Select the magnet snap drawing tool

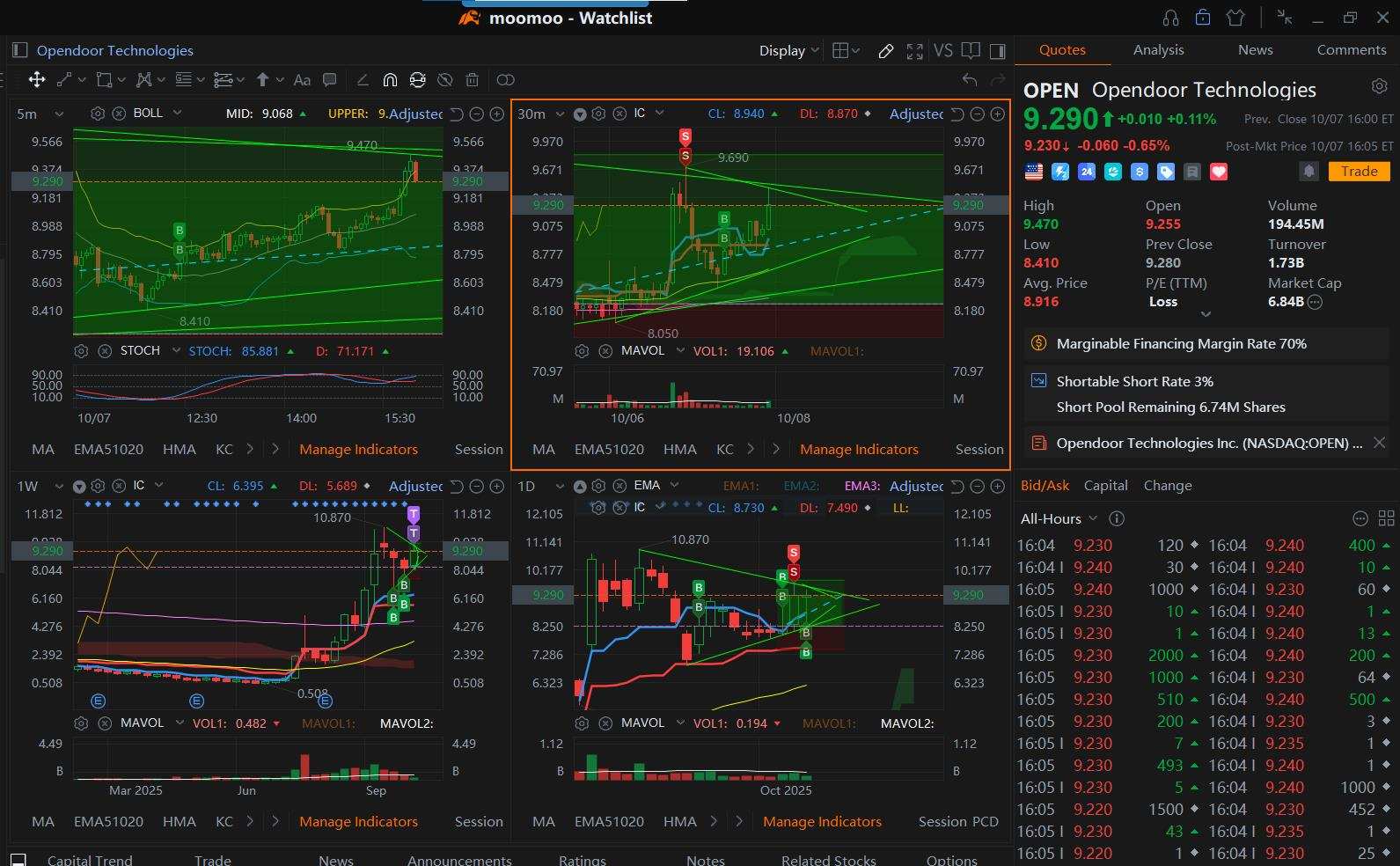click(x=390, y=80)
